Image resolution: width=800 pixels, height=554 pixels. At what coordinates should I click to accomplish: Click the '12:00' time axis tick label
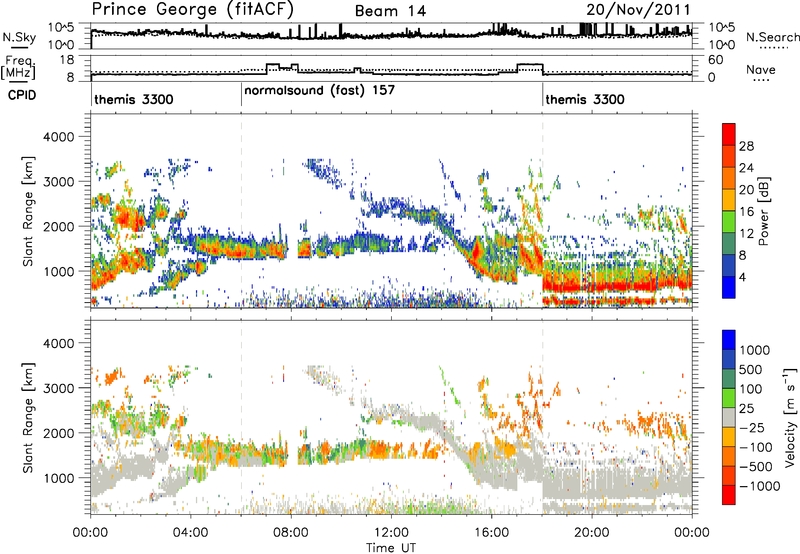(x=391, y=533)
